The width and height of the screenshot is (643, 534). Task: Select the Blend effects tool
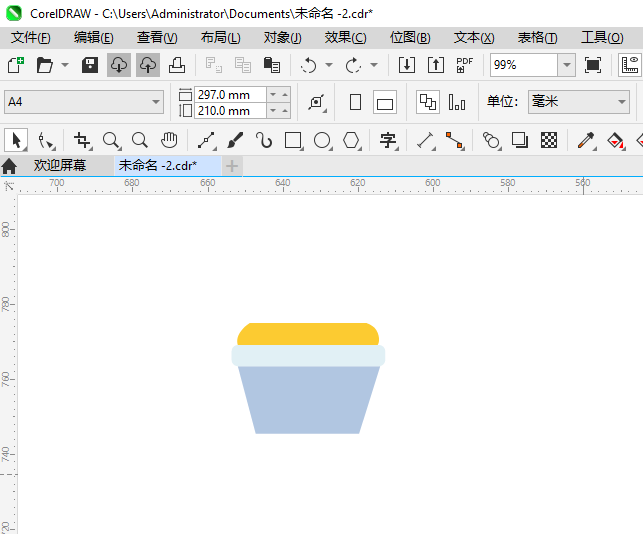click(492, 141)
